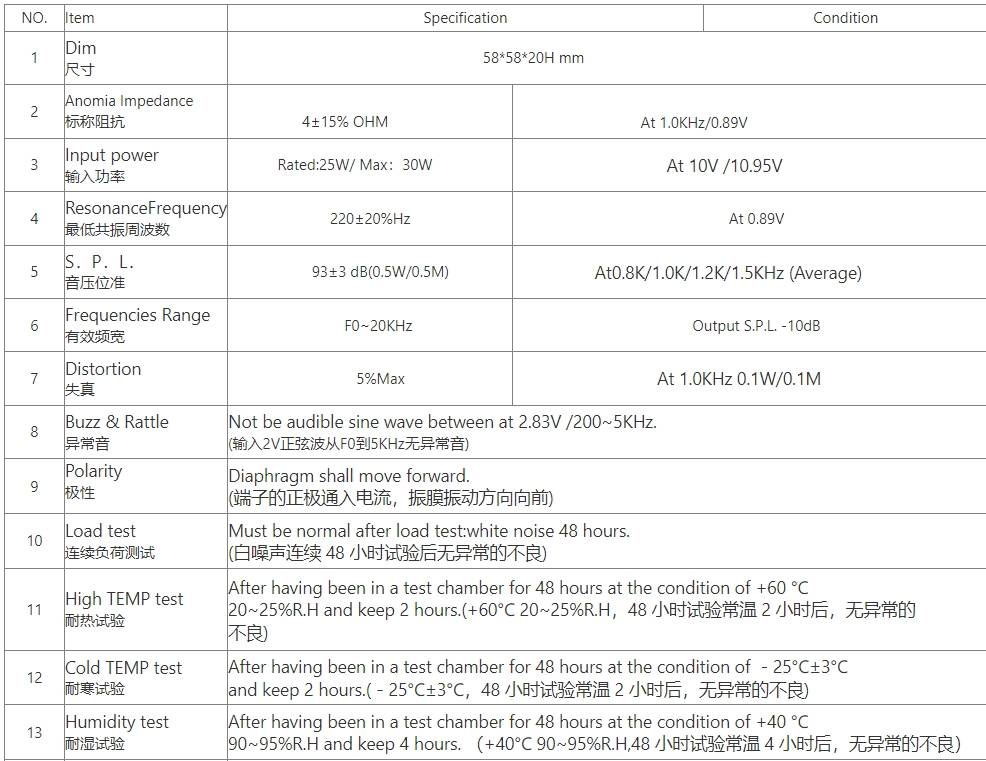Click the 'Condition' column header
This screenshot has width=986, height=761.
pos(845,18)
